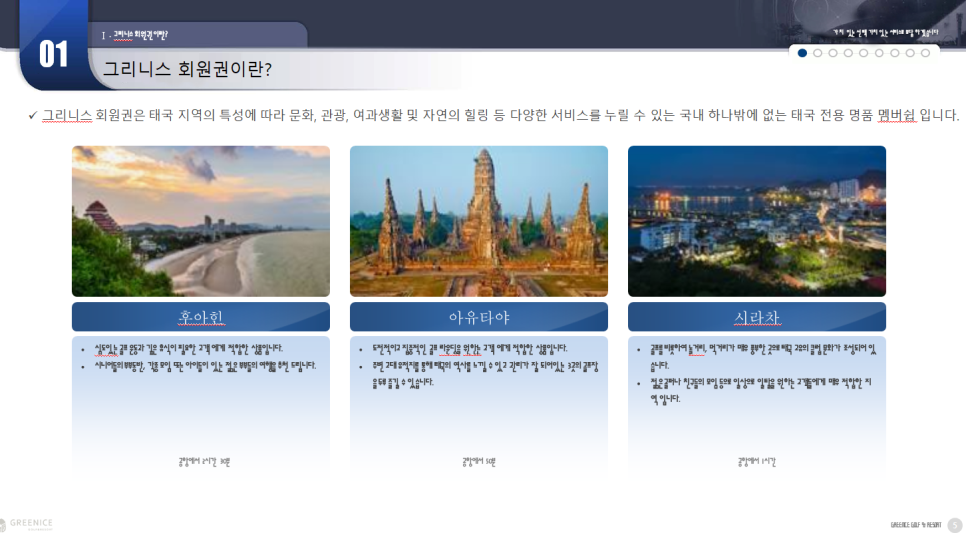Viewport: 966px width, 539px height.
Task: Click the GREENICE GOLF & RESORT footer text
Action: [x=915, y=525]
